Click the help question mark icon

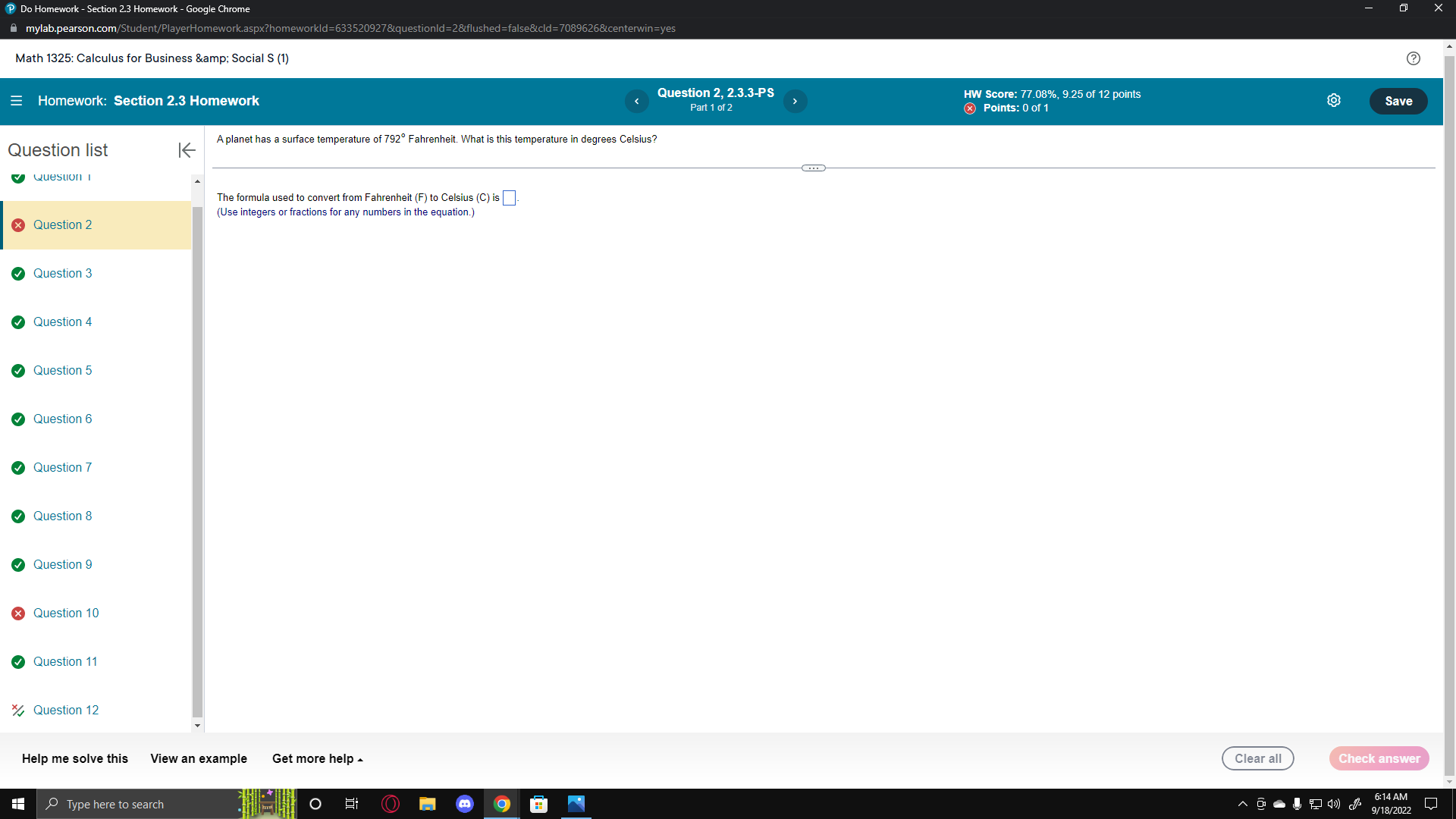tap(1413, 58)
